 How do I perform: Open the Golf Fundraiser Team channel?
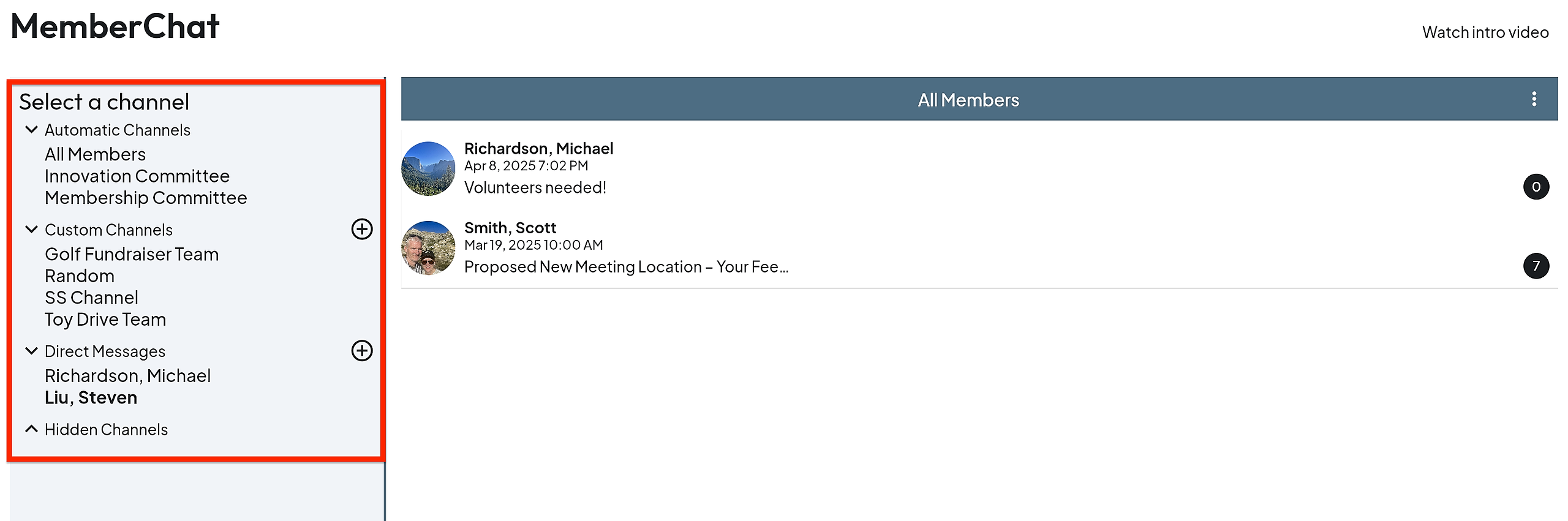(132, 254)
